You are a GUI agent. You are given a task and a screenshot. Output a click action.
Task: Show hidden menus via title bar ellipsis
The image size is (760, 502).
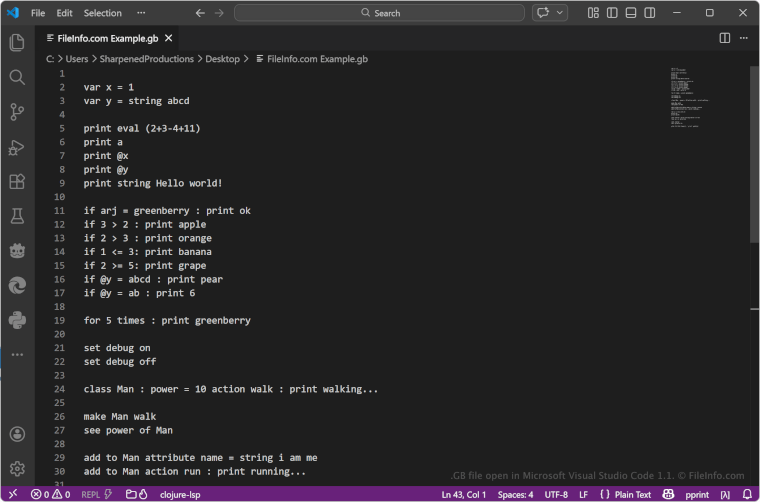[x=141, y=13]
